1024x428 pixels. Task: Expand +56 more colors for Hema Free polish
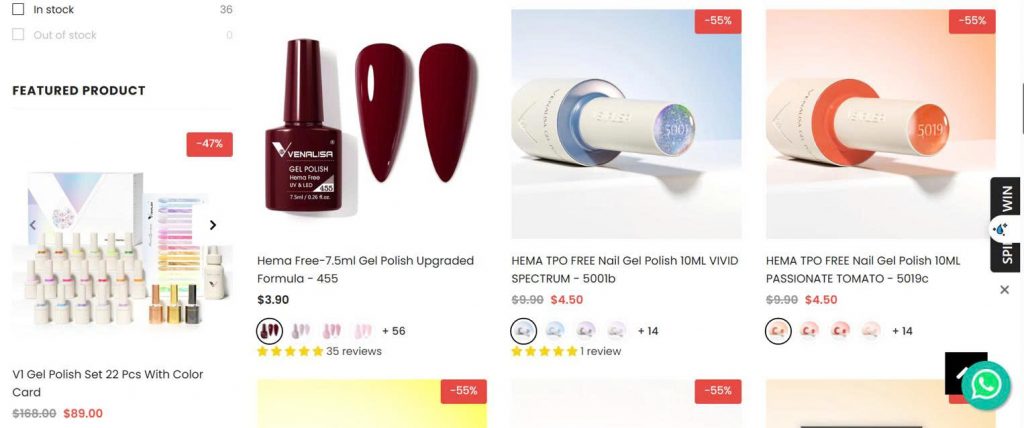point(394,331)
